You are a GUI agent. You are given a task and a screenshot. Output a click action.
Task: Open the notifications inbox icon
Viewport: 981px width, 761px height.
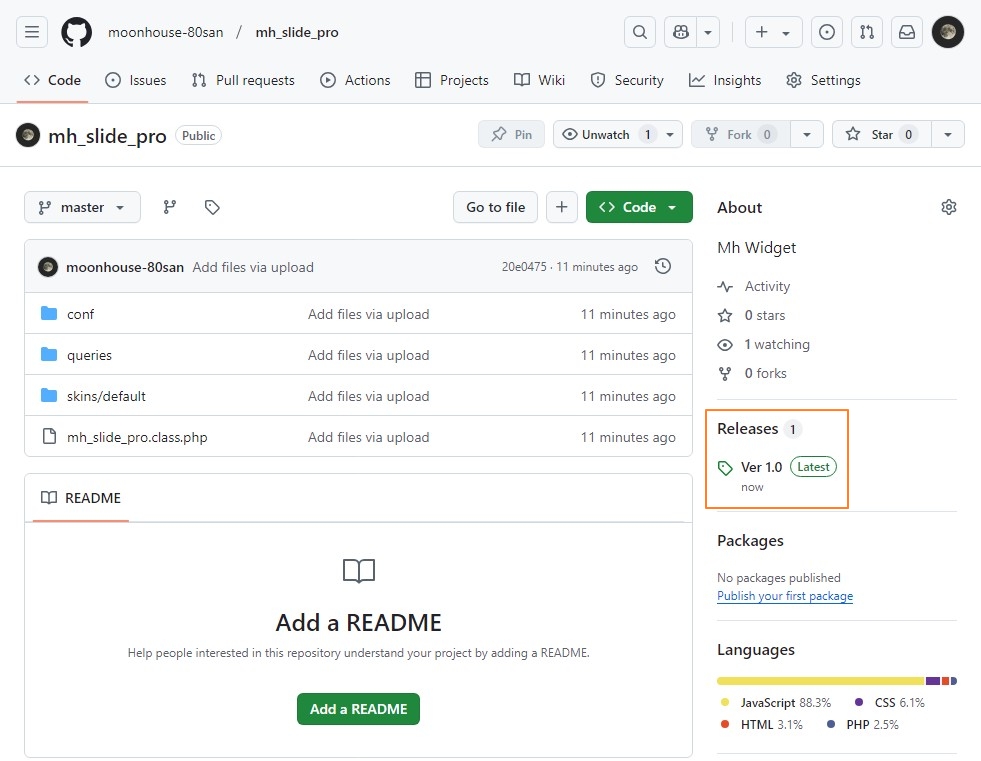click(x=907, y=32)
